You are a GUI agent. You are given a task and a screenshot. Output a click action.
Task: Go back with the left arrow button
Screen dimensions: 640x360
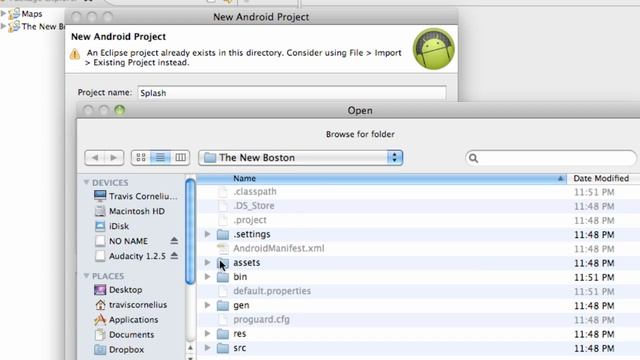pyautogui.click(x=95, y=158)
